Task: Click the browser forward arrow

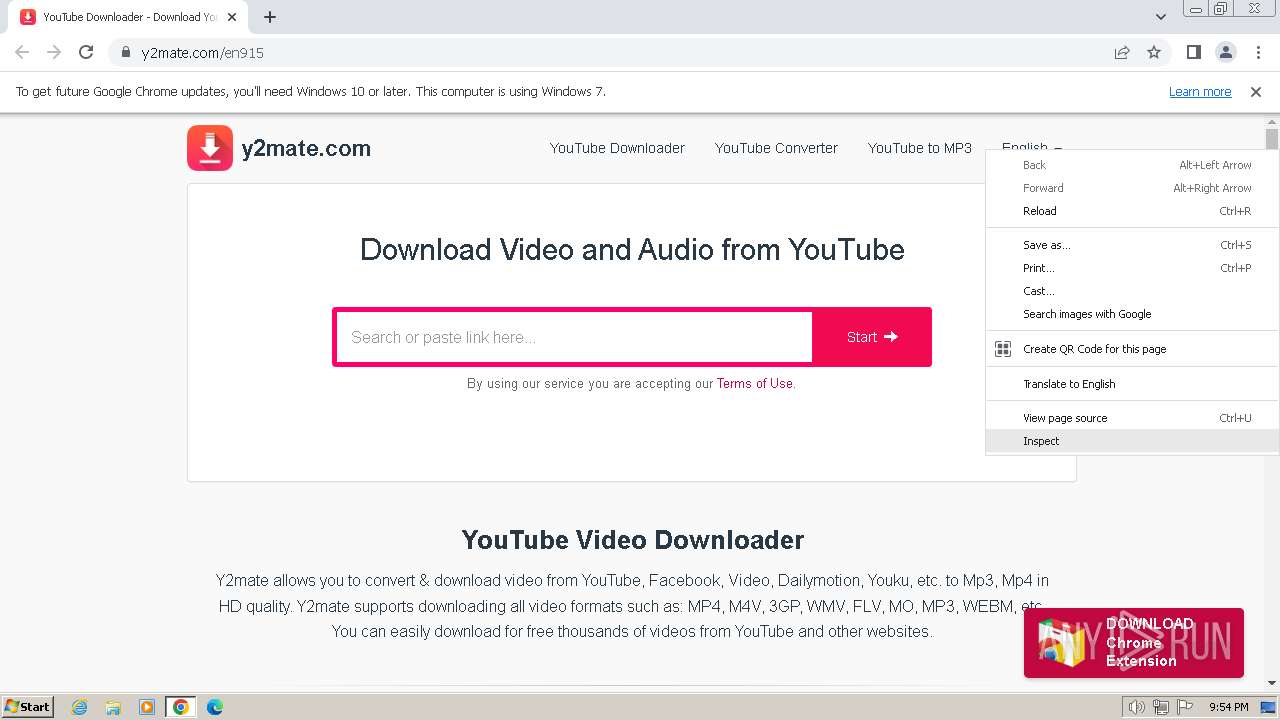Action: 54,53
